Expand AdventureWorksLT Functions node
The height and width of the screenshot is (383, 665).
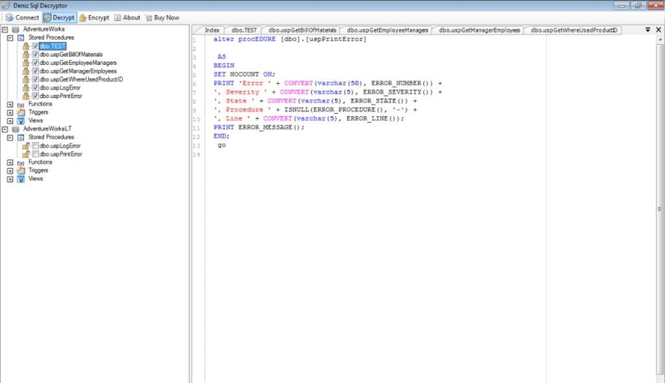pyautogui.click(x=10, y=162)
